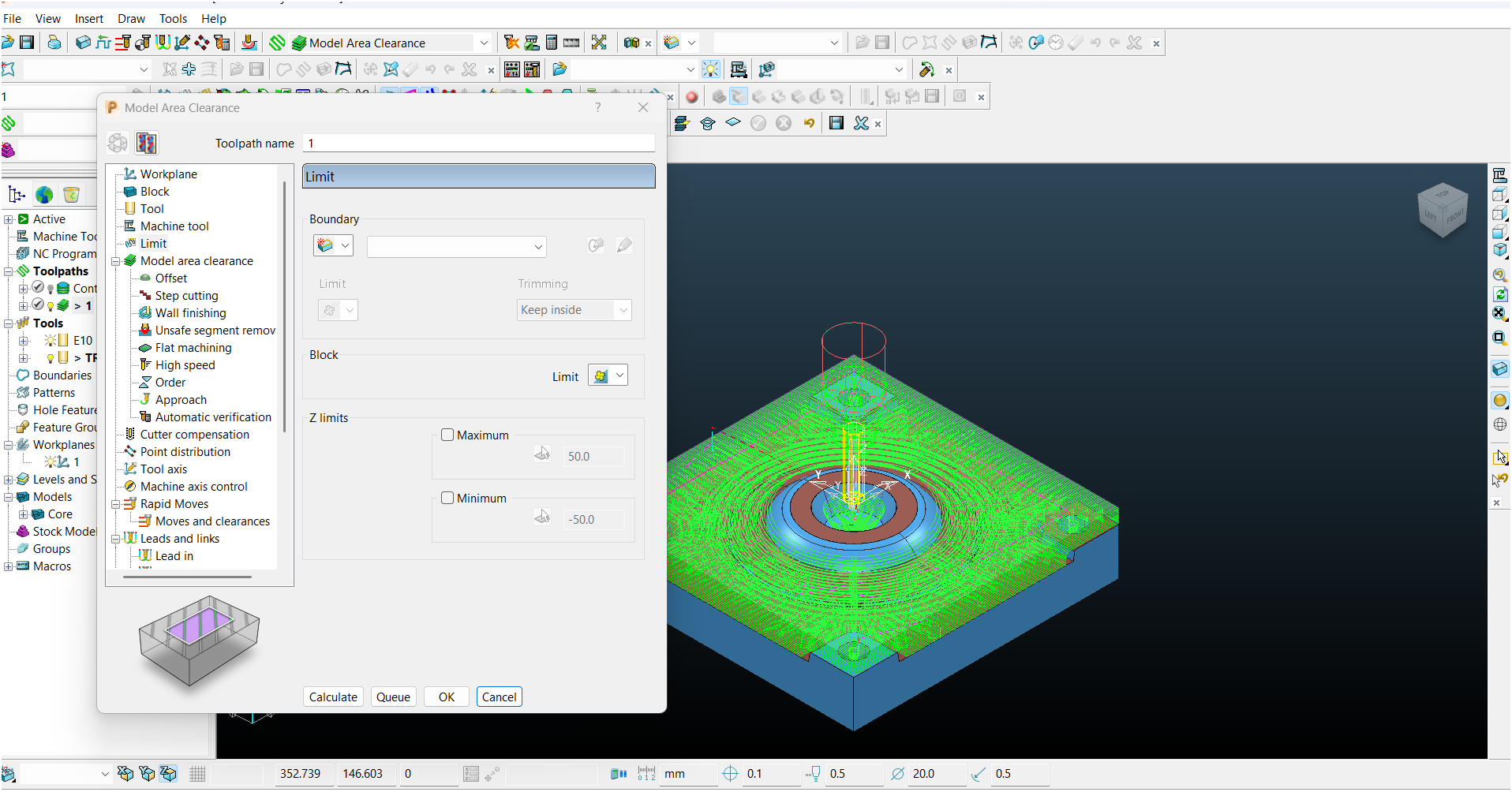This screenshot has width=1512, height=792.
Task: Click the globe icon above the explorer tree
Action: (44, 195)
